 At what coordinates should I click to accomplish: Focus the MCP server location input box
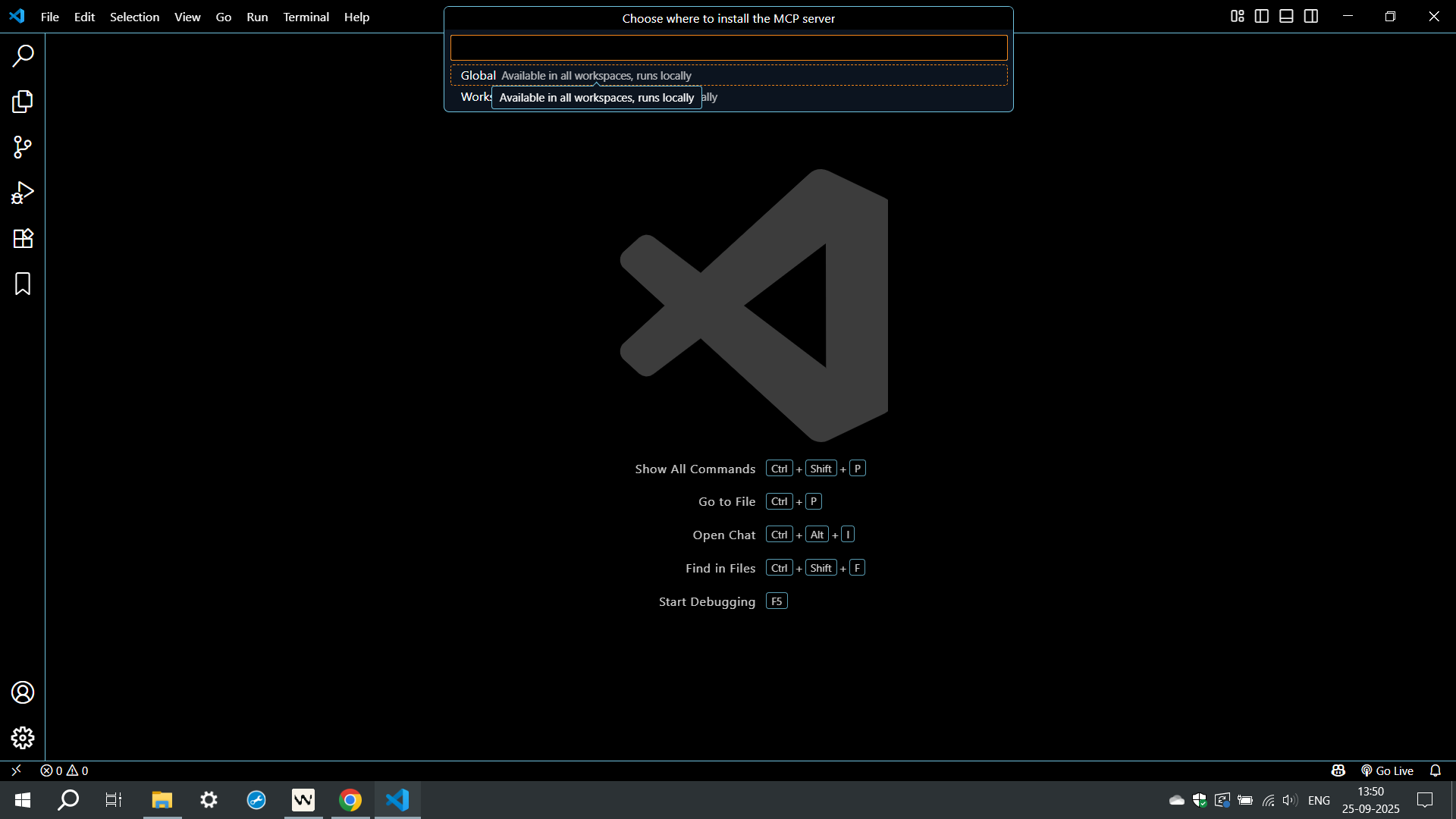728,48
